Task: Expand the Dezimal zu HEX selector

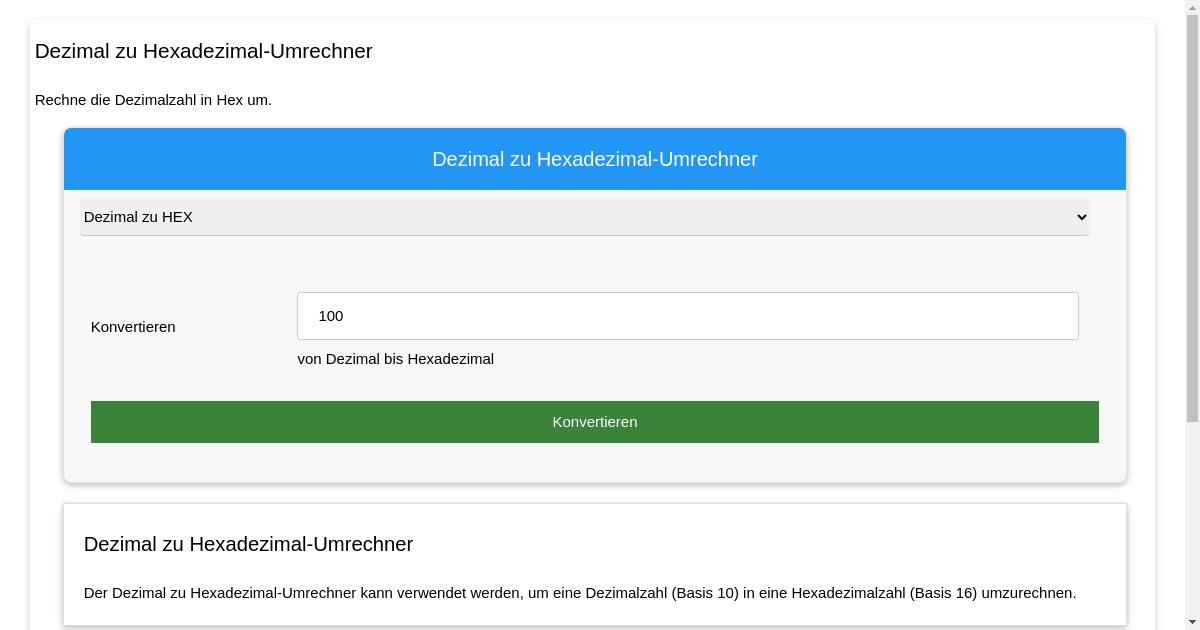Action: pos(585,217)
